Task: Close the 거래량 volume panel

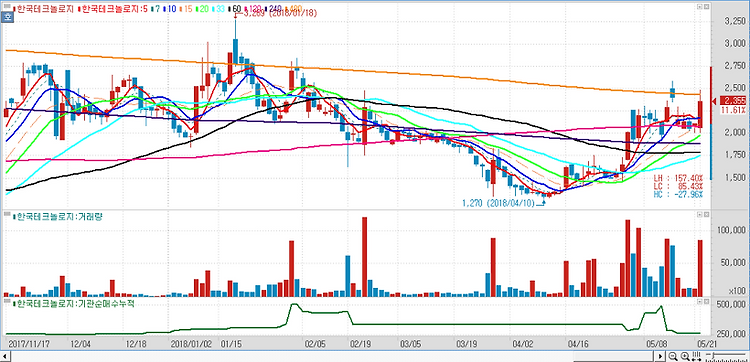Action: (x=706, y=214)
